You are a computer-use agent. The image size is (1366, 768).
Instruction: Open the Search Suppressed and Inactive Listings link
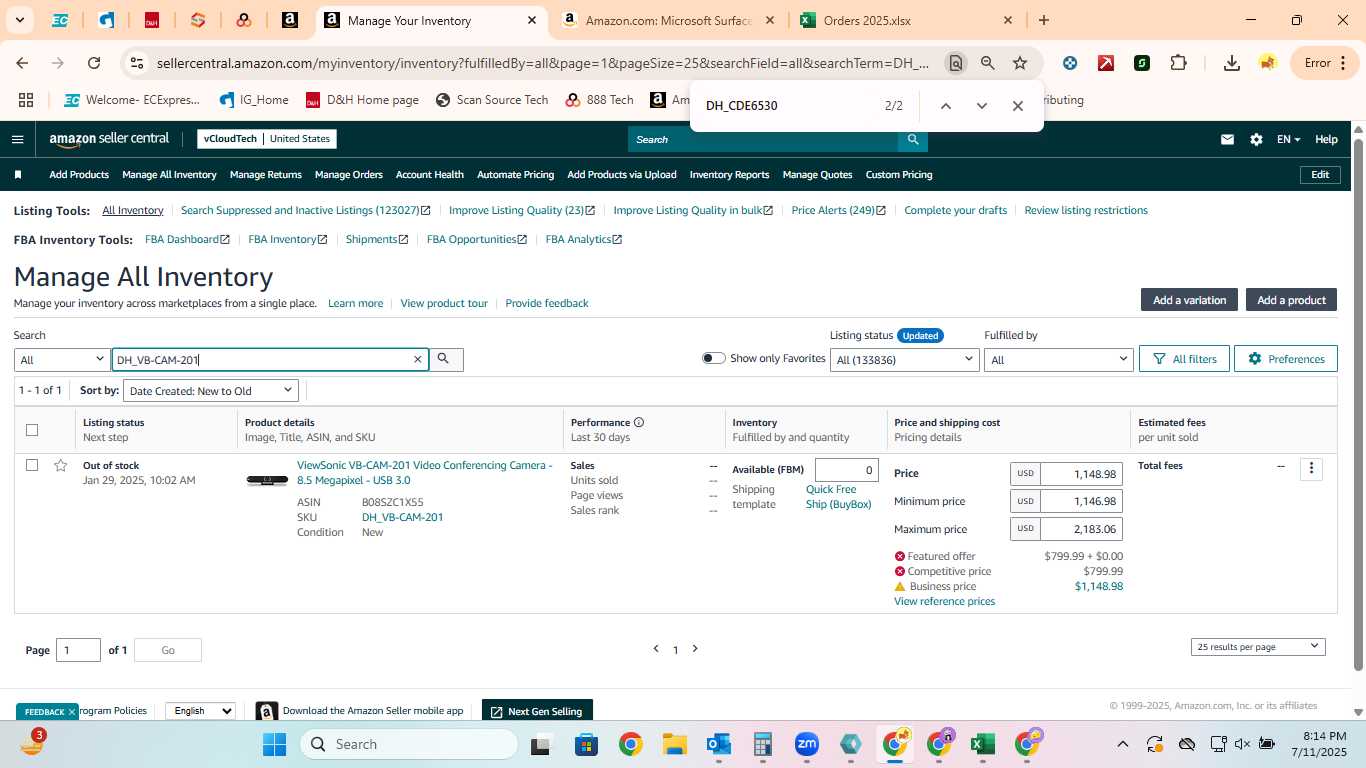pos(305,210)
